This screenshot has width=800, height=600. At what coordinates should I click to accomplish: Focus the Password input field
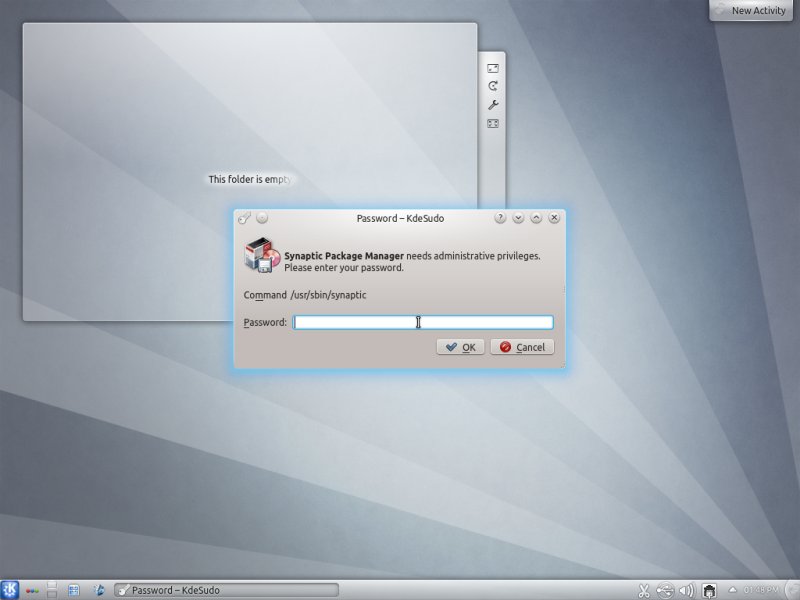point(423,322)
